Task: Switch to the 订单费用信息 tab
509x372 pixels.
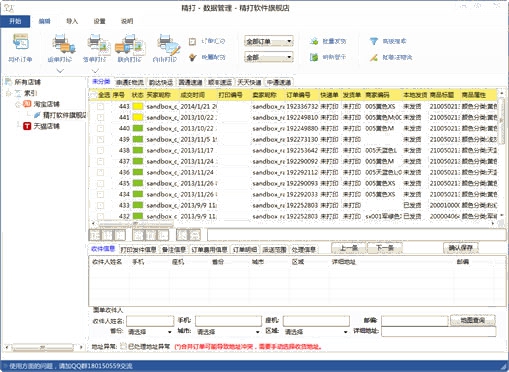Action: (209, 250)
